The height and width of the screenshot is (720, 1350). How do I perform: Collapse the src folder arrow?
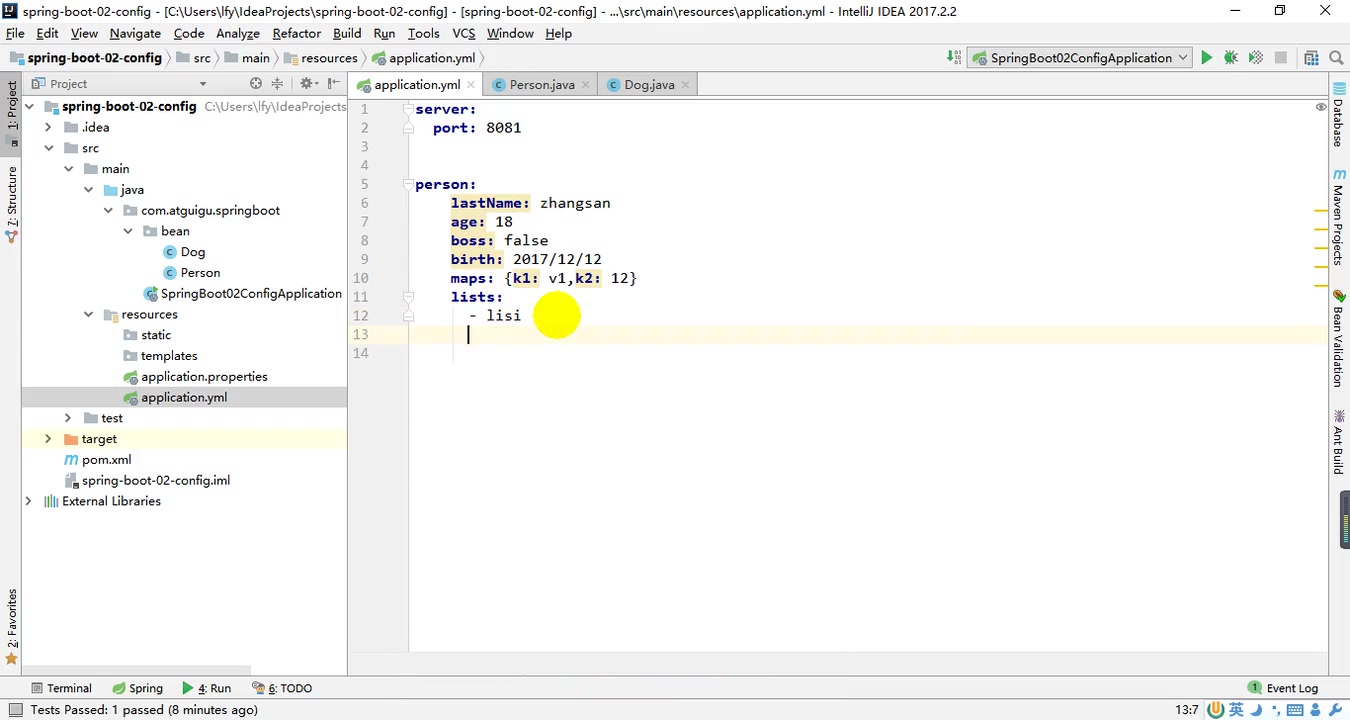(48, 148)
